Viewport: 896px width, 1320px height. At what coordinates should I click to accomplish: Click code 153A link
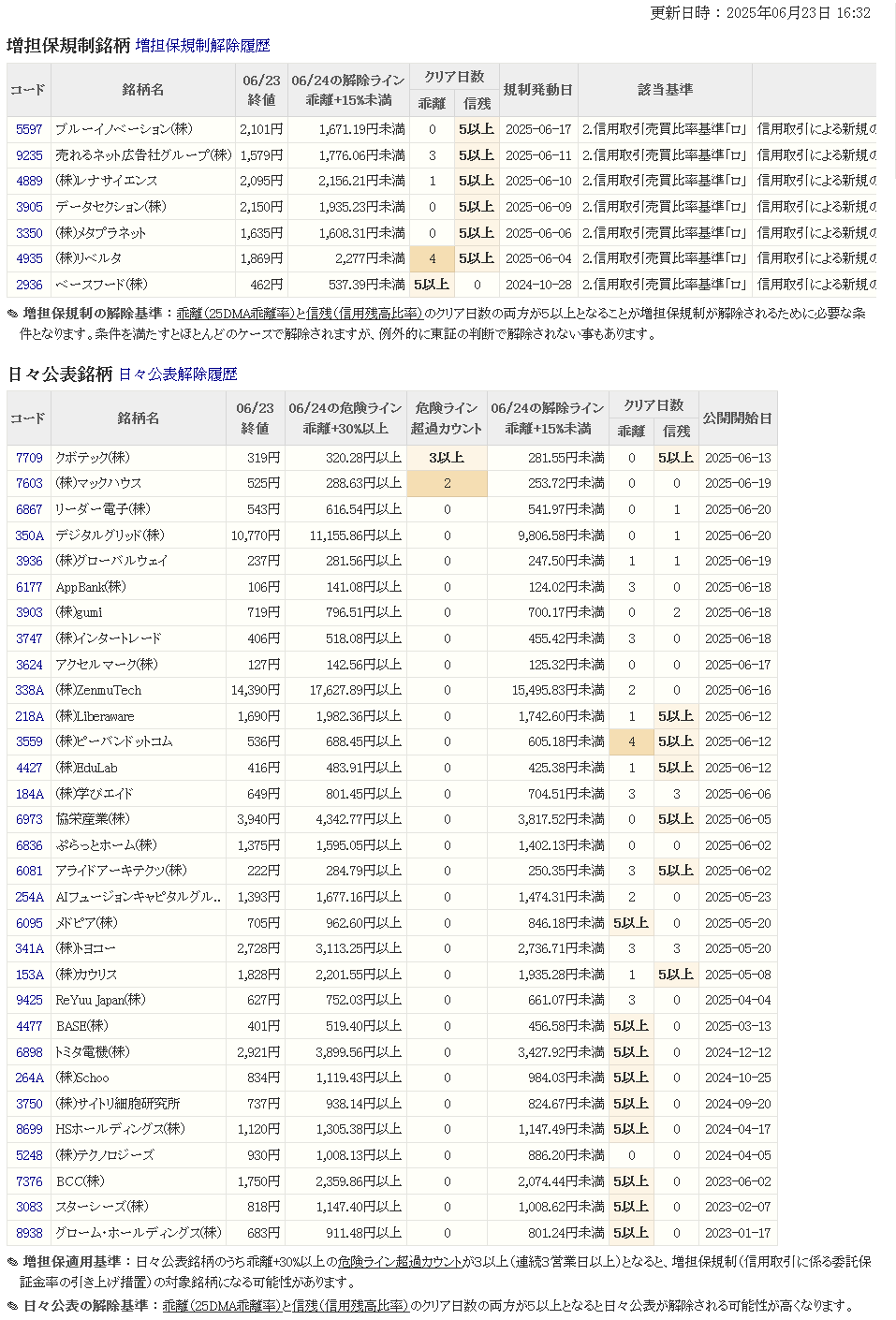tap(29, 975)
